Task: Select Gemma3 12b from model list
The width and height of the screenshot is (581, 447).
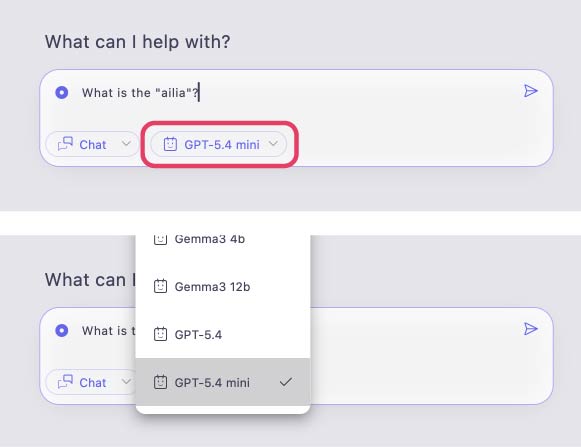Action: point(223,287)
